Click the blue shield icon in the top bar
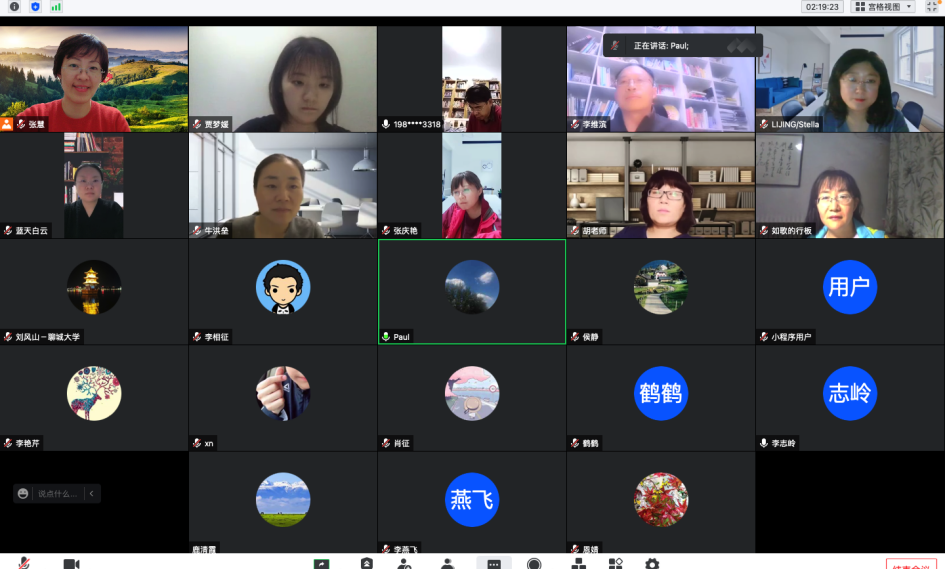This screenshot has height=569, width=945. (x=35, y=7)
